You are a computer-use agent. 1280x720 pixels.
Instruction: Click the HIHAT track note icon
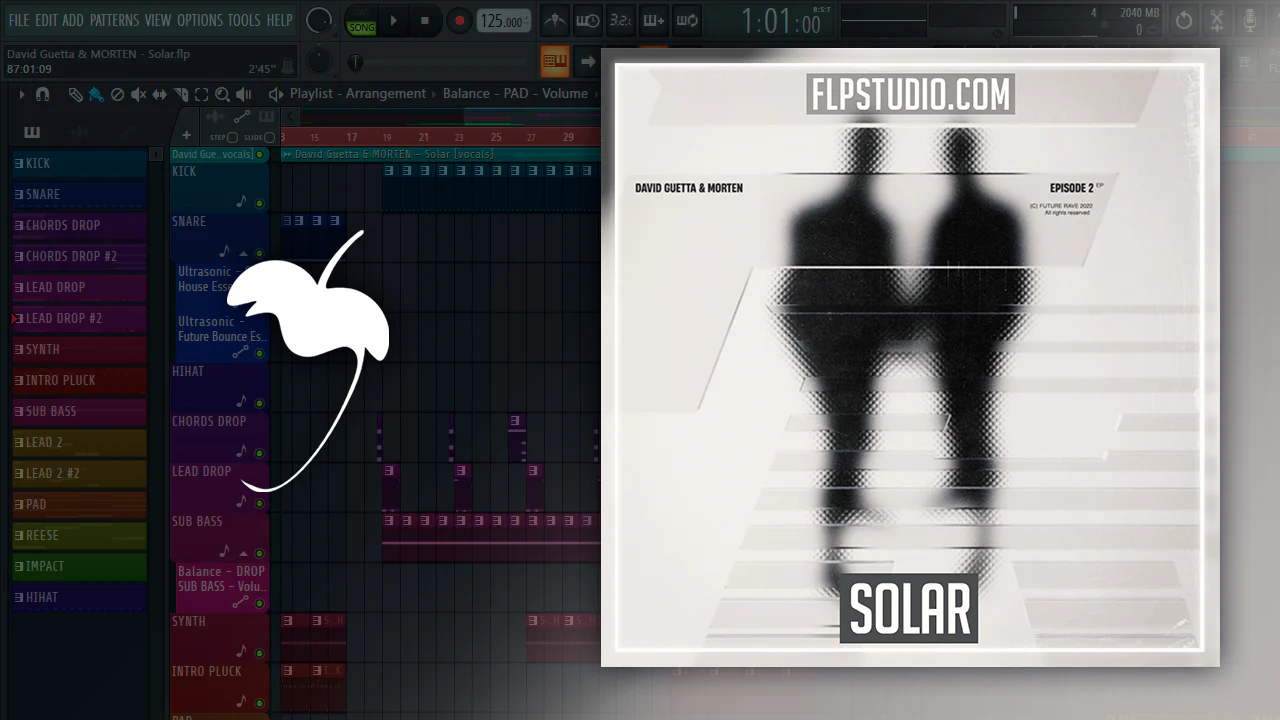(241, 402)
